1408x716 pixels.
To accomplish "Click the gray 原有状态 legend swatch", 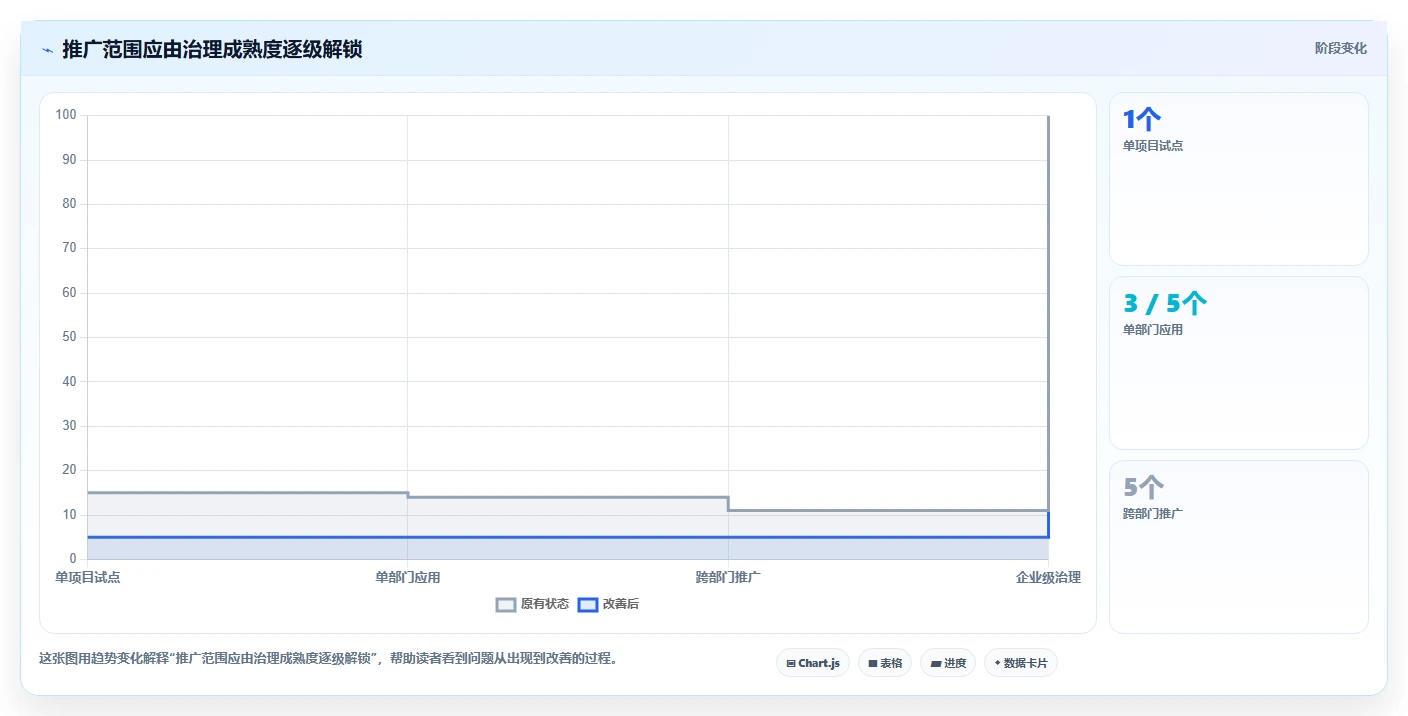I will point(506,604).
